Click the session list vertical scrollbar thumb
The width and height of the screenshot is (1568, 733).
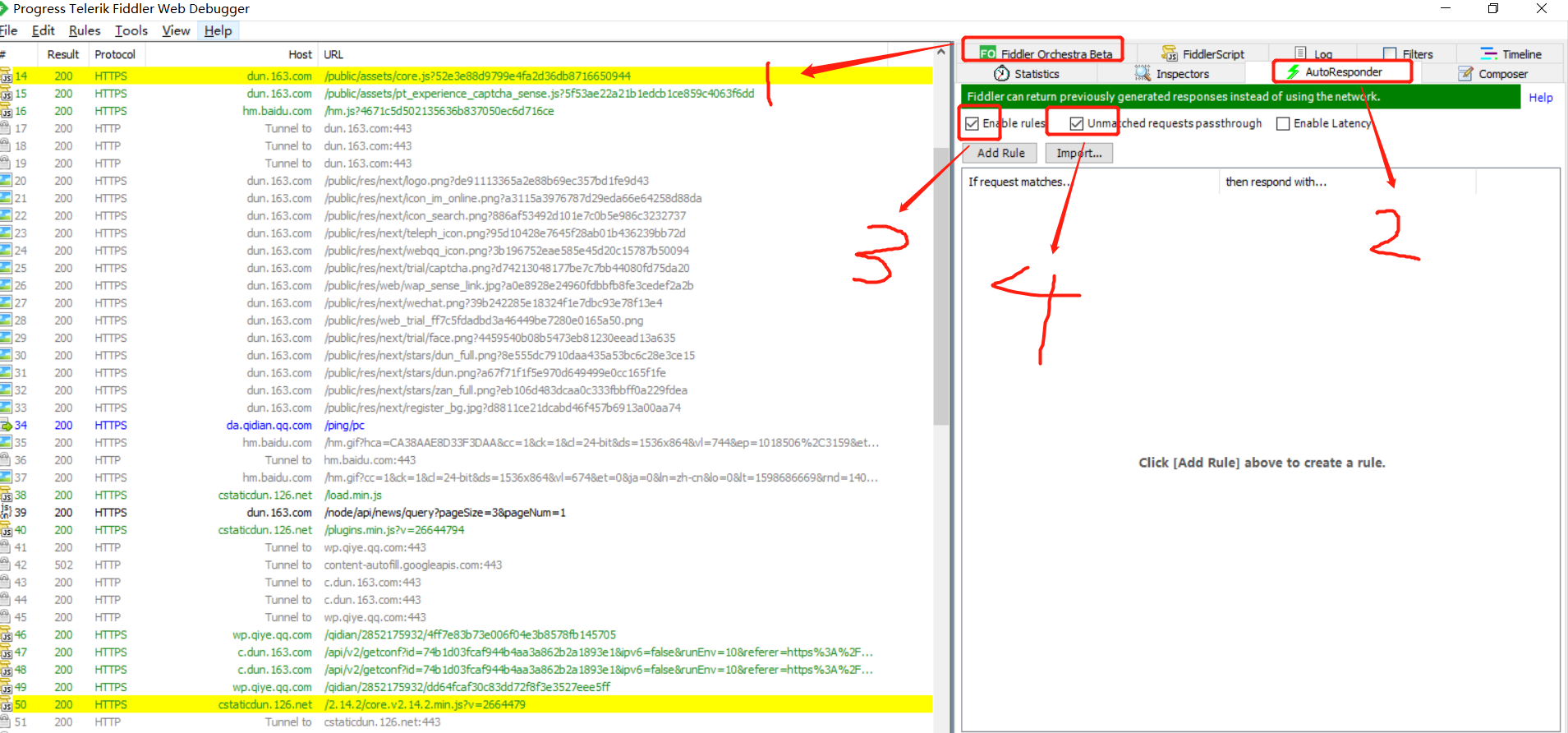click(x=941, y=286)
